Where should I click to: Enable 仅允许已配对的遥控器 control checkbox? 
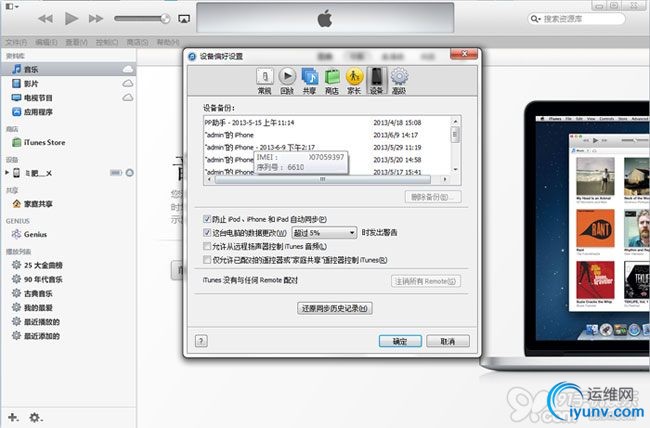point(207,260)
